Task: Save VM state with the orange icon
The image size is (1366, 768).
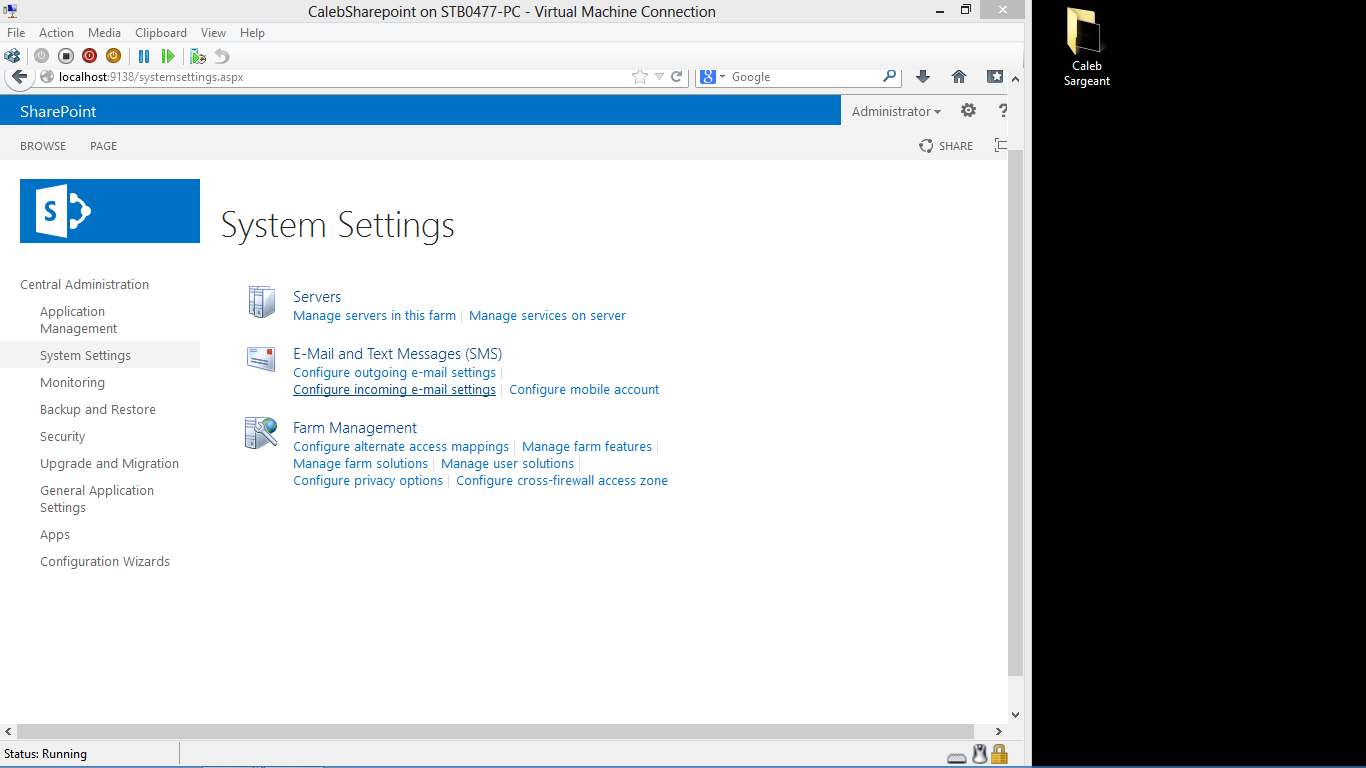Action: pyautogui.click(x=113, y=56)
